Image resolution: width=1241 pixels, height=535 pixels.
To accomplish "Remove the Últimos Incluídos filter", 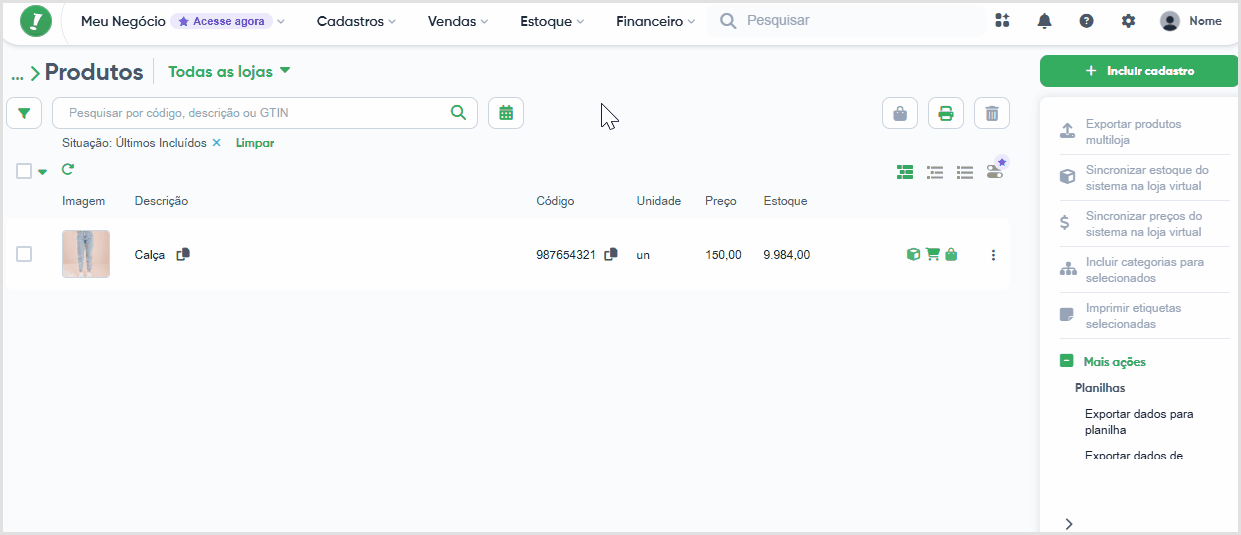I will [x=216, y=143].
